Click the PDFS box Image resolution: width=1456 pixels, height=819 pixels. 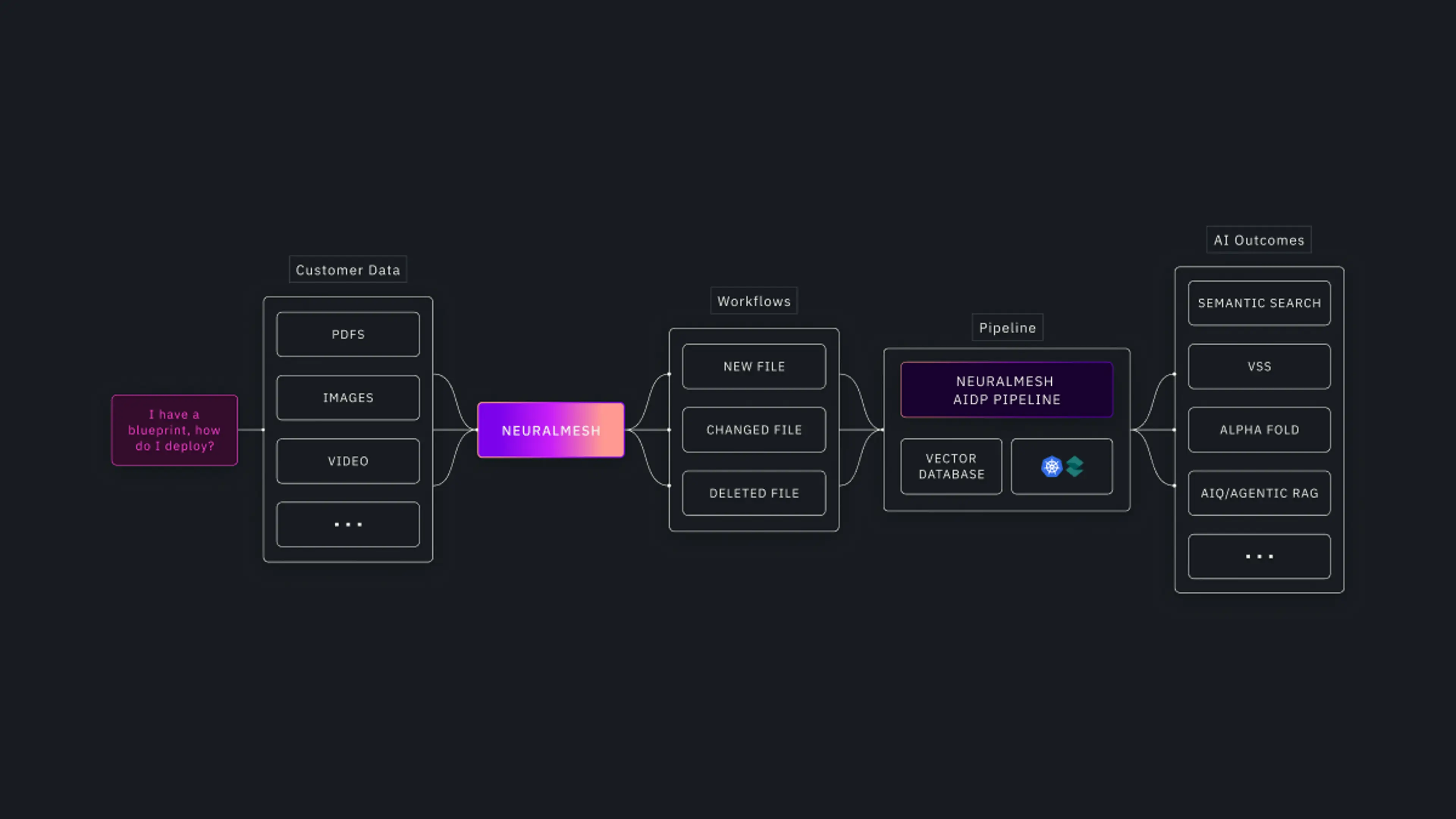pos(348,334)
